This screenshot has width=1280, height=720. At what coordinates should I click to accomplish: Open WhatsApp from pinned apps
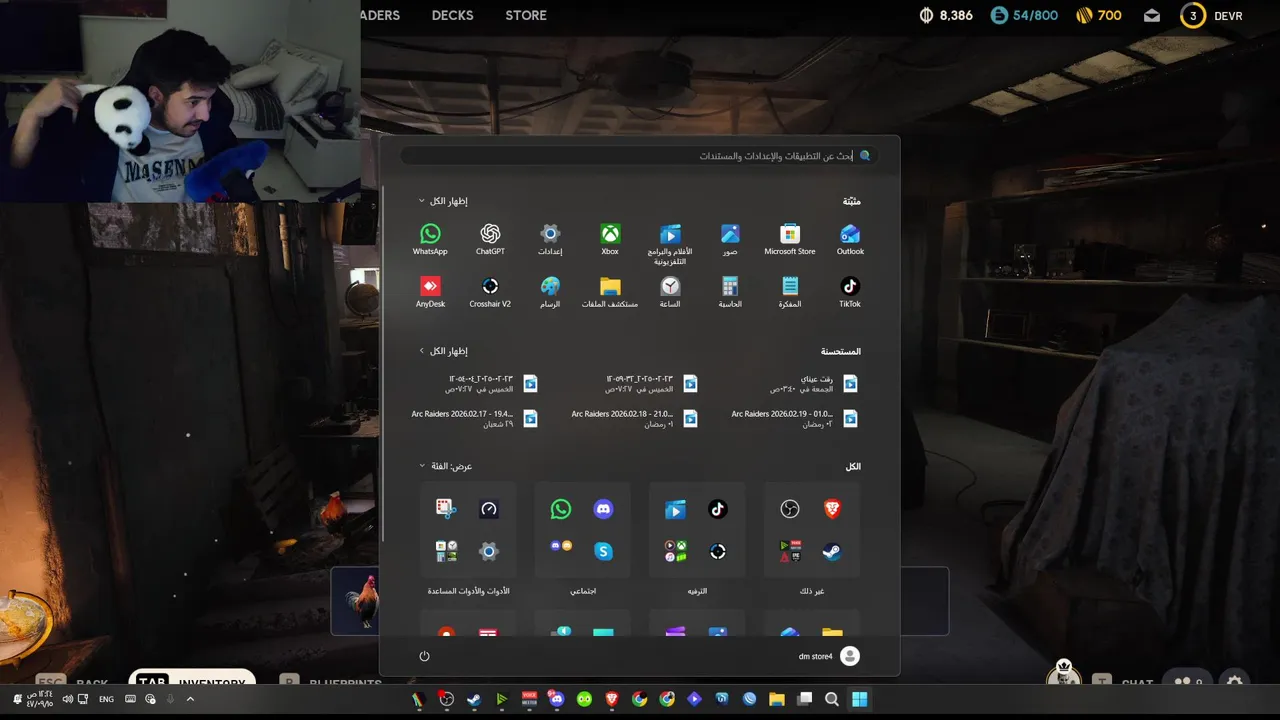(x=430, y=239)
